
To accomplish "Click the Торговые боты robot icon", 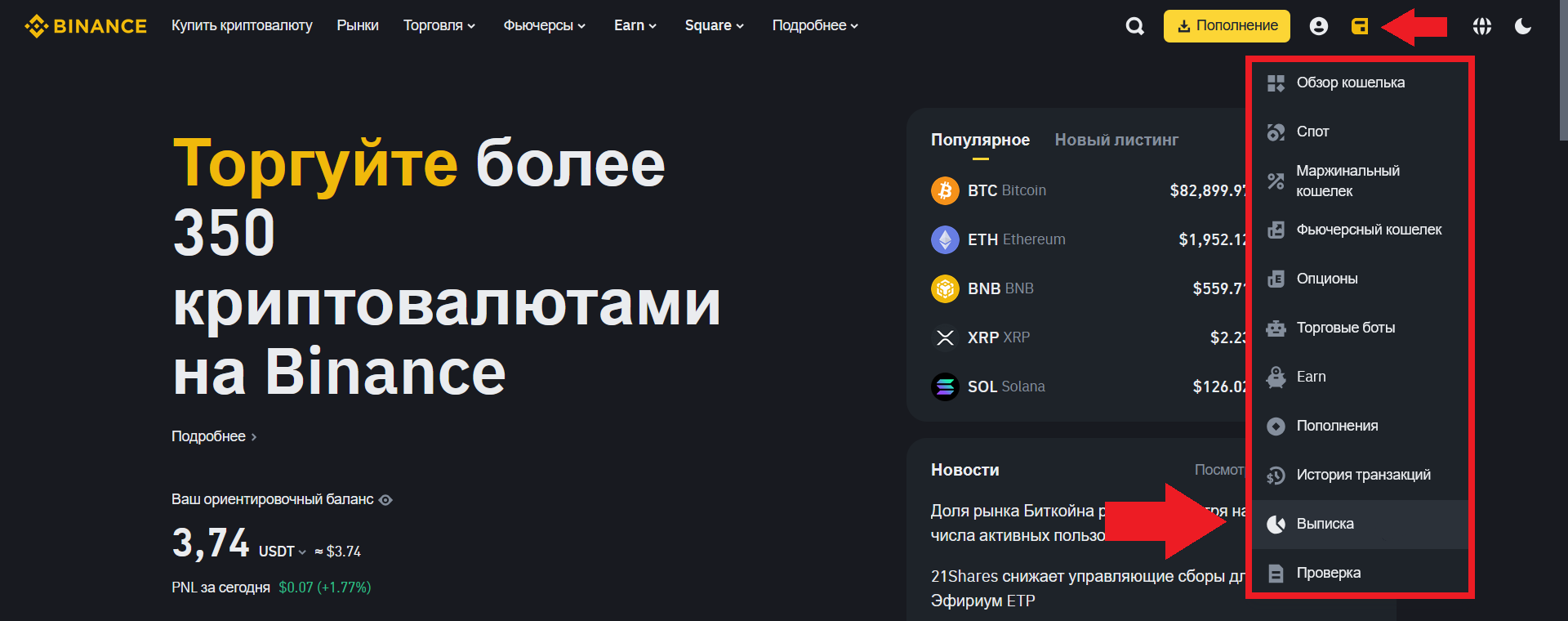I will coord(1276,328).
